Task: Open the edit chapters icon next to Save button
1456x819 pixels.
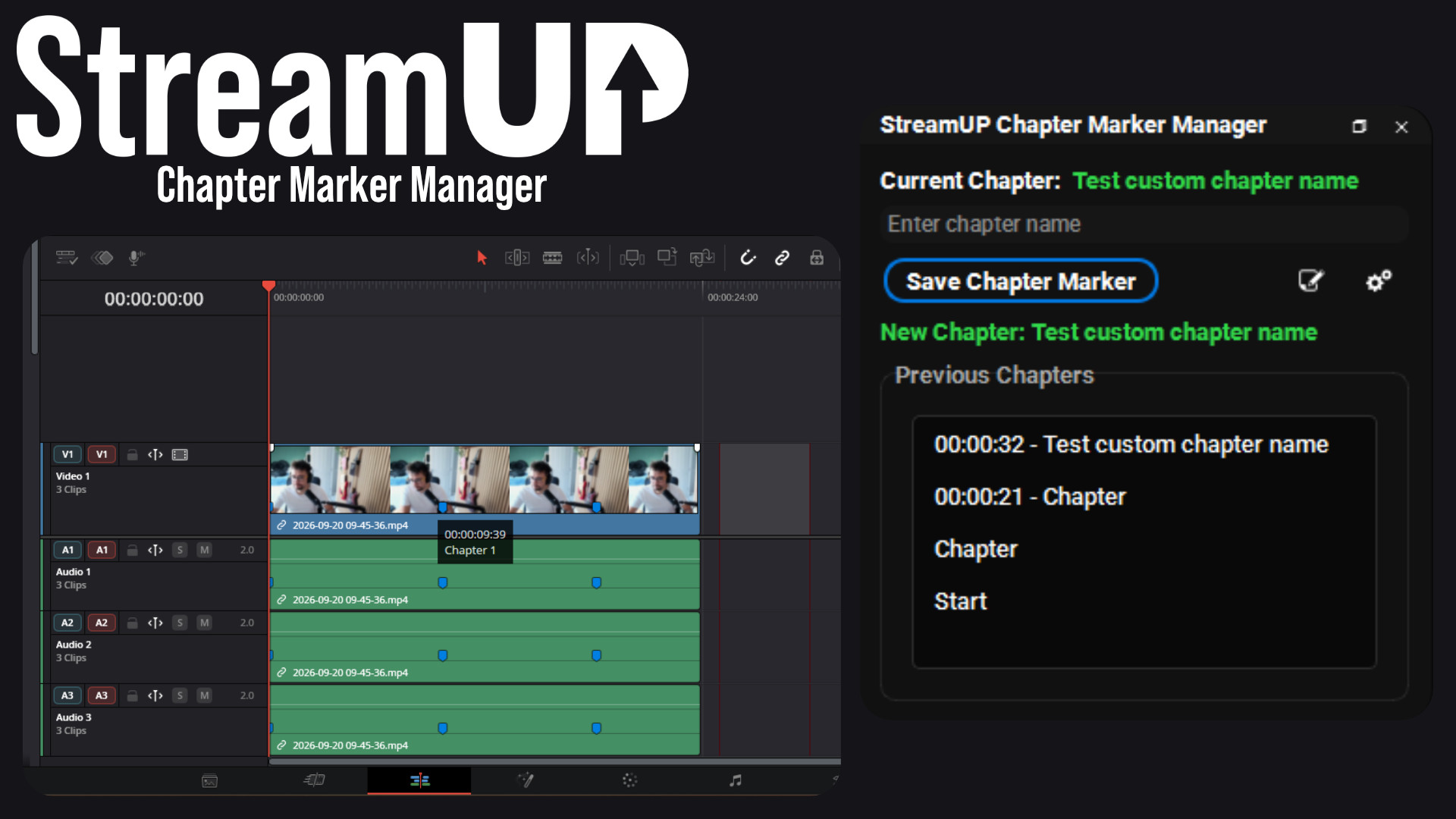Action: click(1310, 281)
